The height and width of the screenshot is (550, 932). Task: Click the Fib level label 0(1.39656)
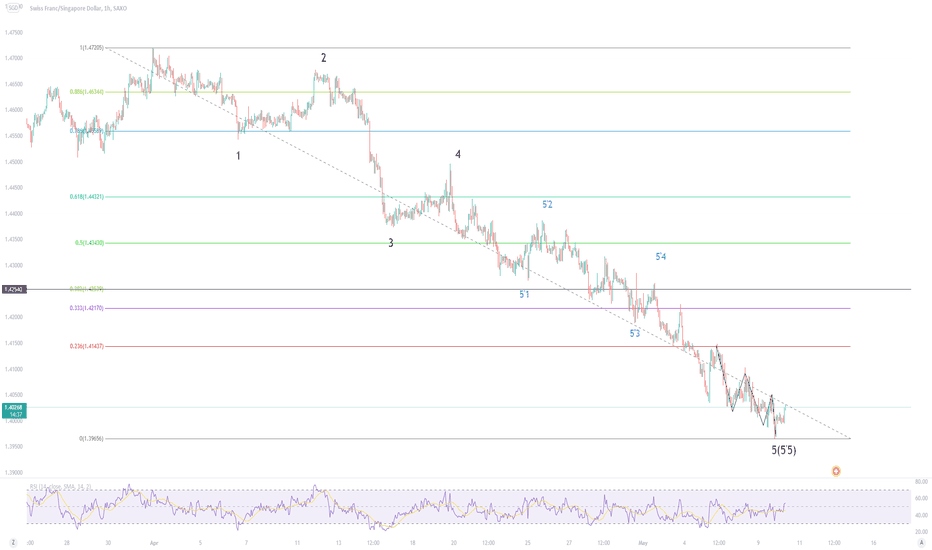click(92, 439)
